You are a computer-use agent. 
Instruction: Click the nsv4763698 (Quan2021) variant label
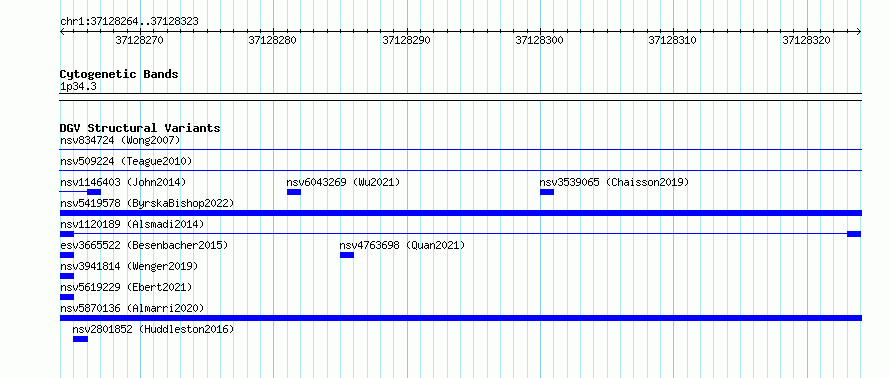coord(402,245)
